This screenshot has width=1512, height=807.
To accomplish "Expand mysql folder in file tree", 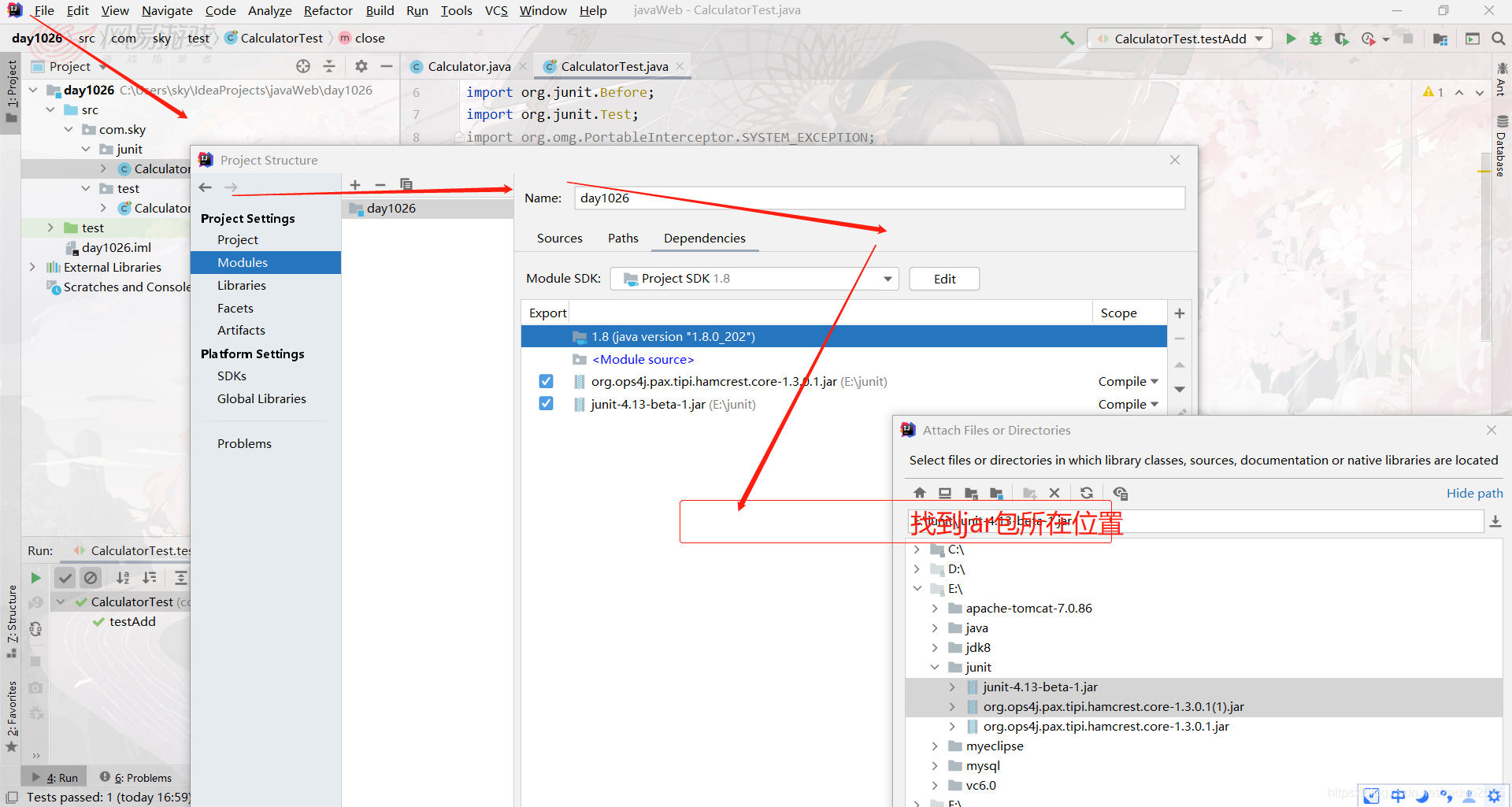I will pos(935,766).
